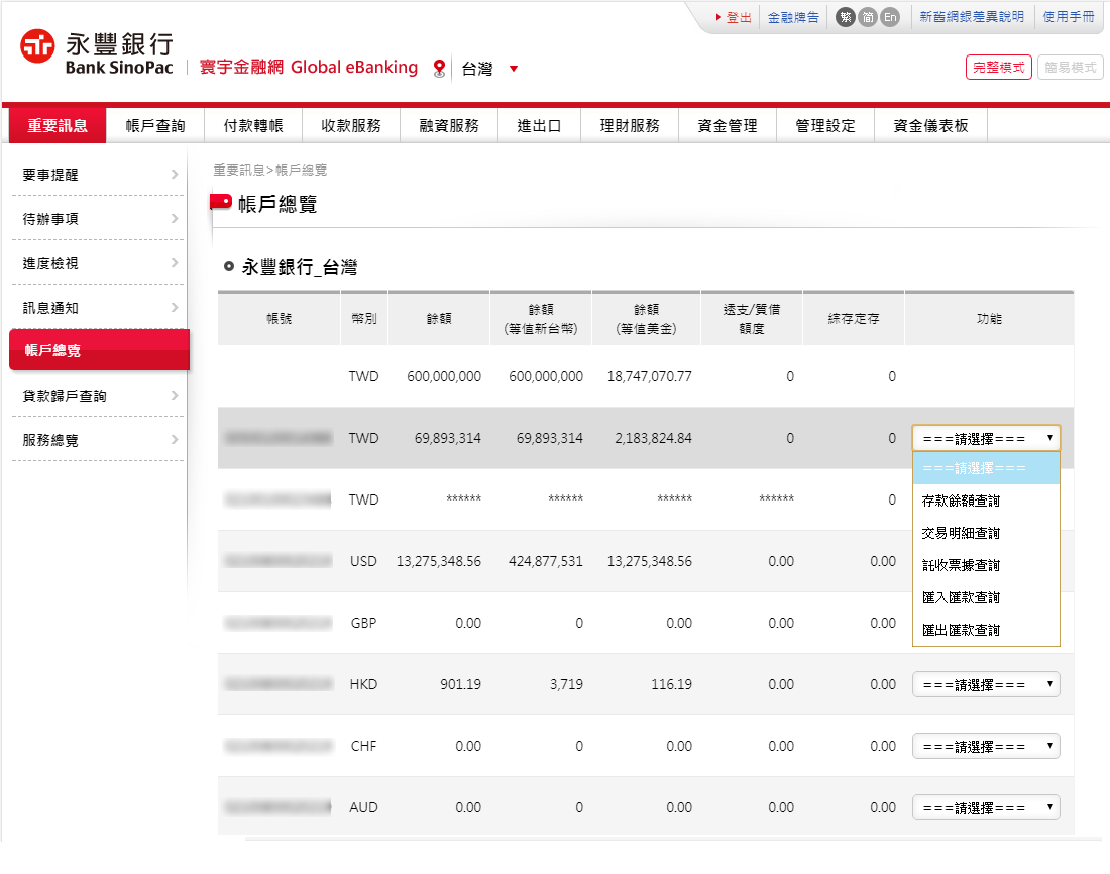Switch language to Simplified Chinese 简

tap(868, 17)
